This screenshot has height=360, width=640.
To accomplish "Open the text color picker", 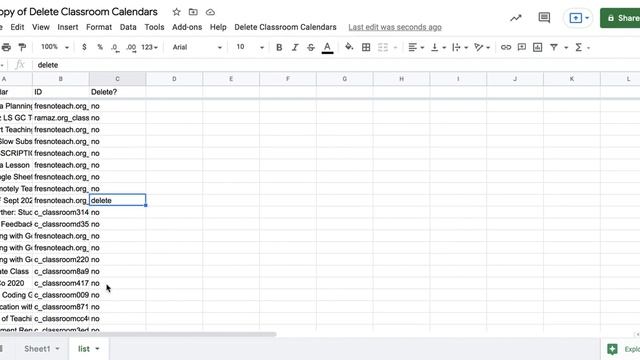I will tap(327, 47).
